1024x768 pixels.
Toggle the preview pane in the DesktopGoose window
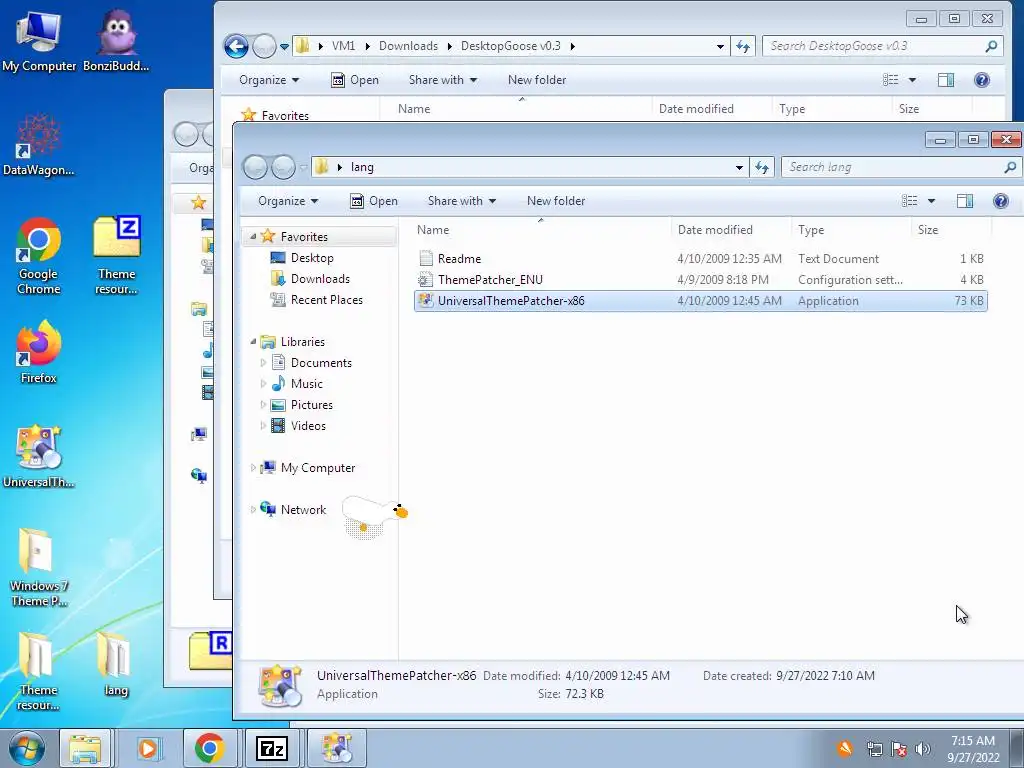pyautogui.click(x=946, y=80)
